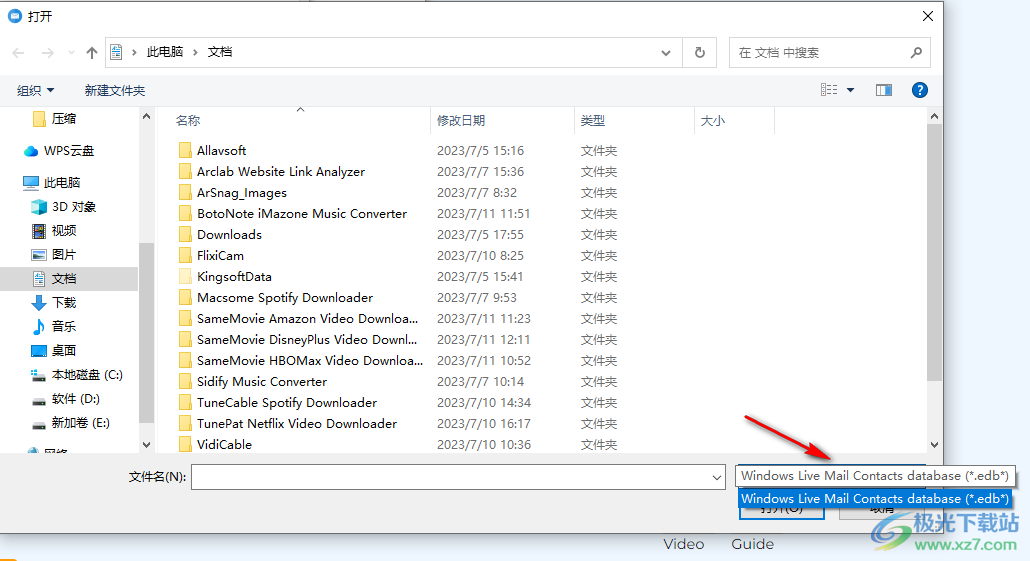
Task: Open recent locations dropdown arrow
Action: coord(71,53)
